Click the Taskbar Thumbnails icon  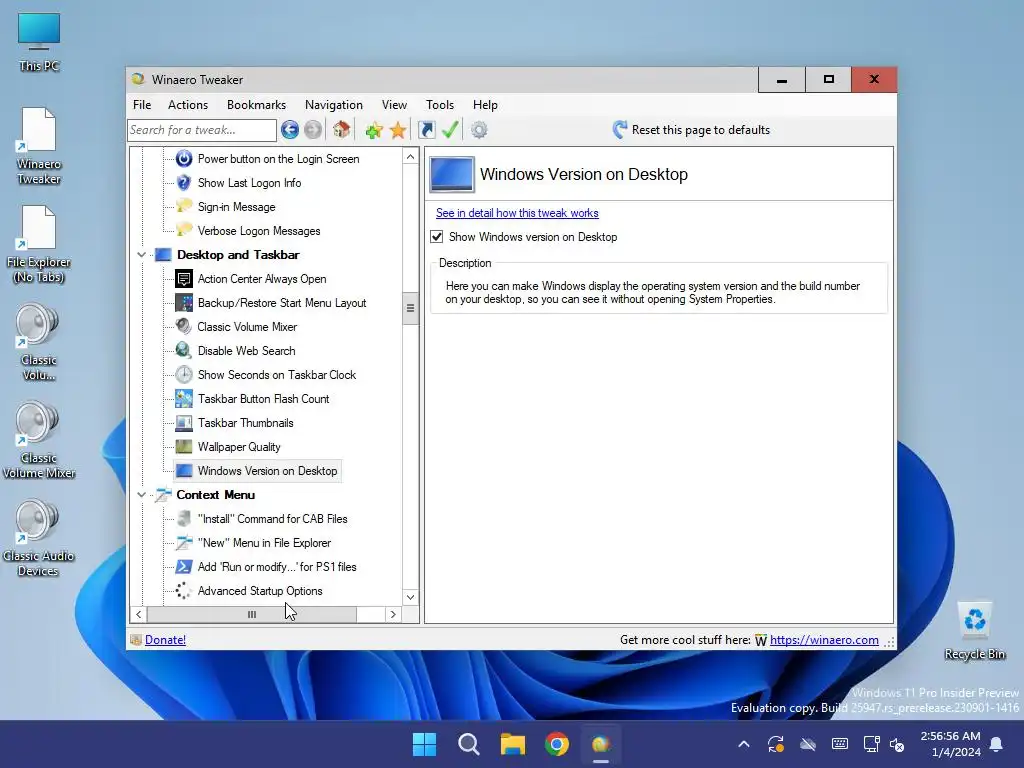pos(184,423)
